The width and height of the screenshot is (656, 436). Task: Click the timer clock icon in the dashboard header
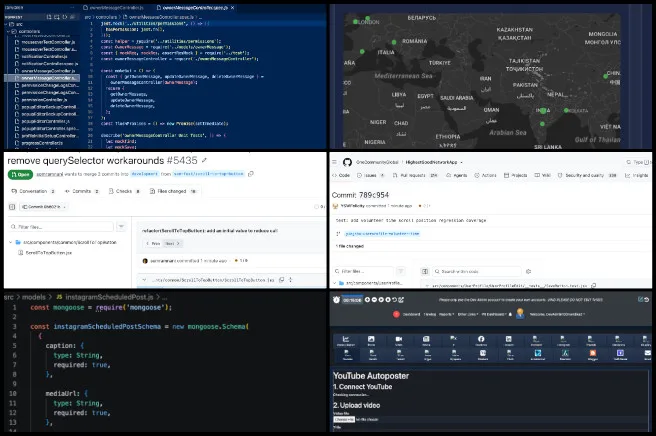point(336,300)
